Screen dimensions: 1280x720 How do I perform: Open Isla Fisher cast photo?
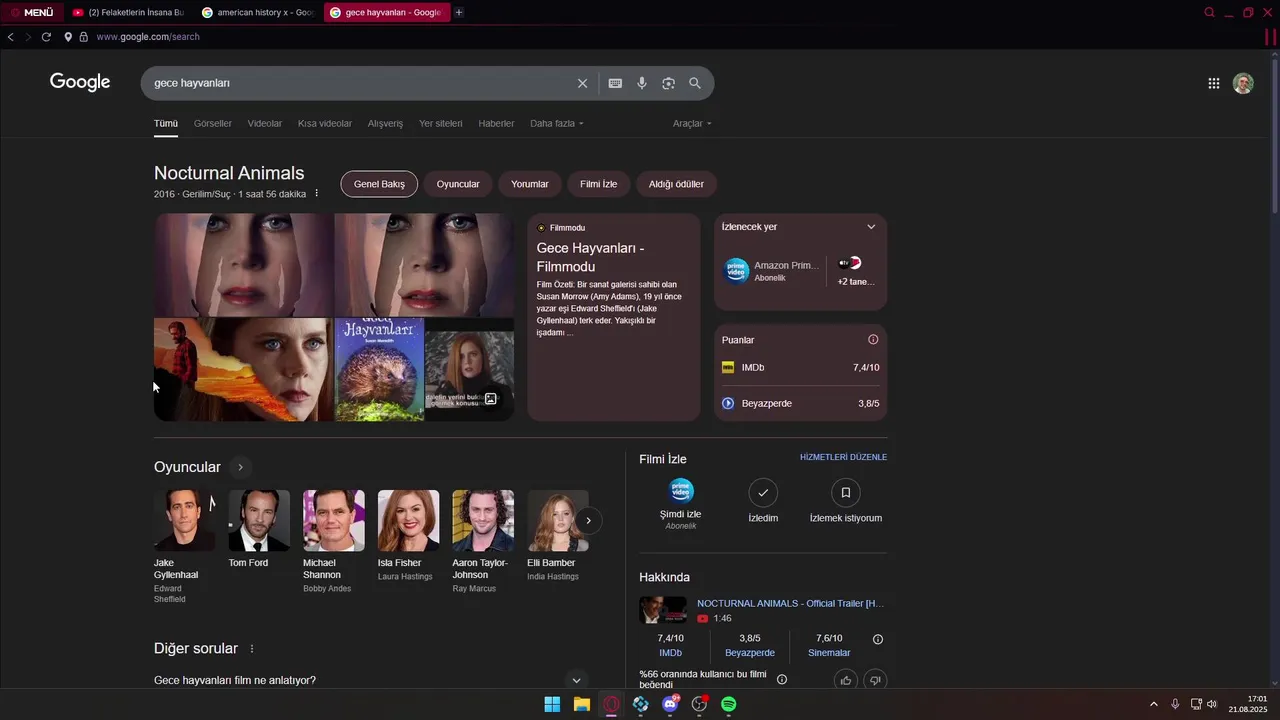point(408,520)
